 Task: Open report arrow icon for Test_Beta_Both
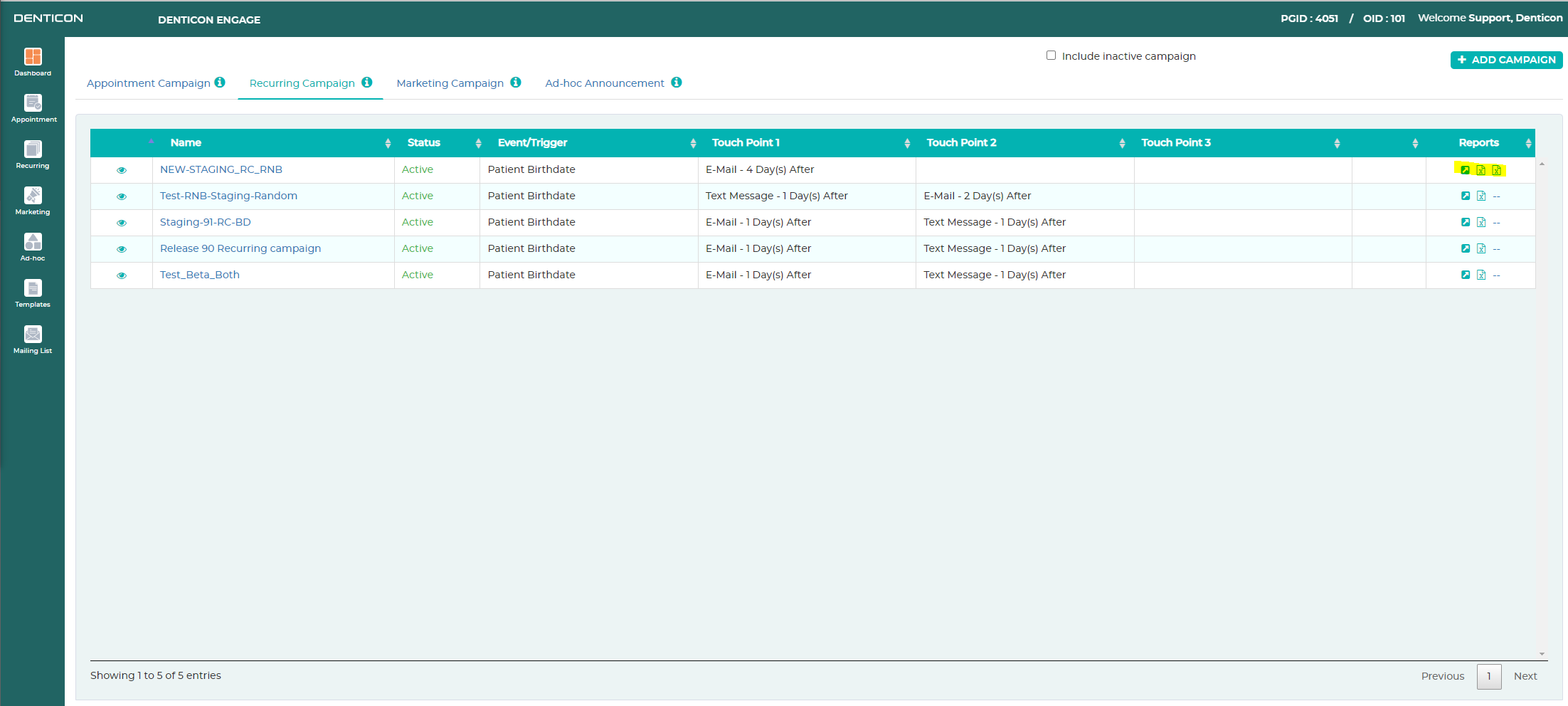click(1466, 275)
